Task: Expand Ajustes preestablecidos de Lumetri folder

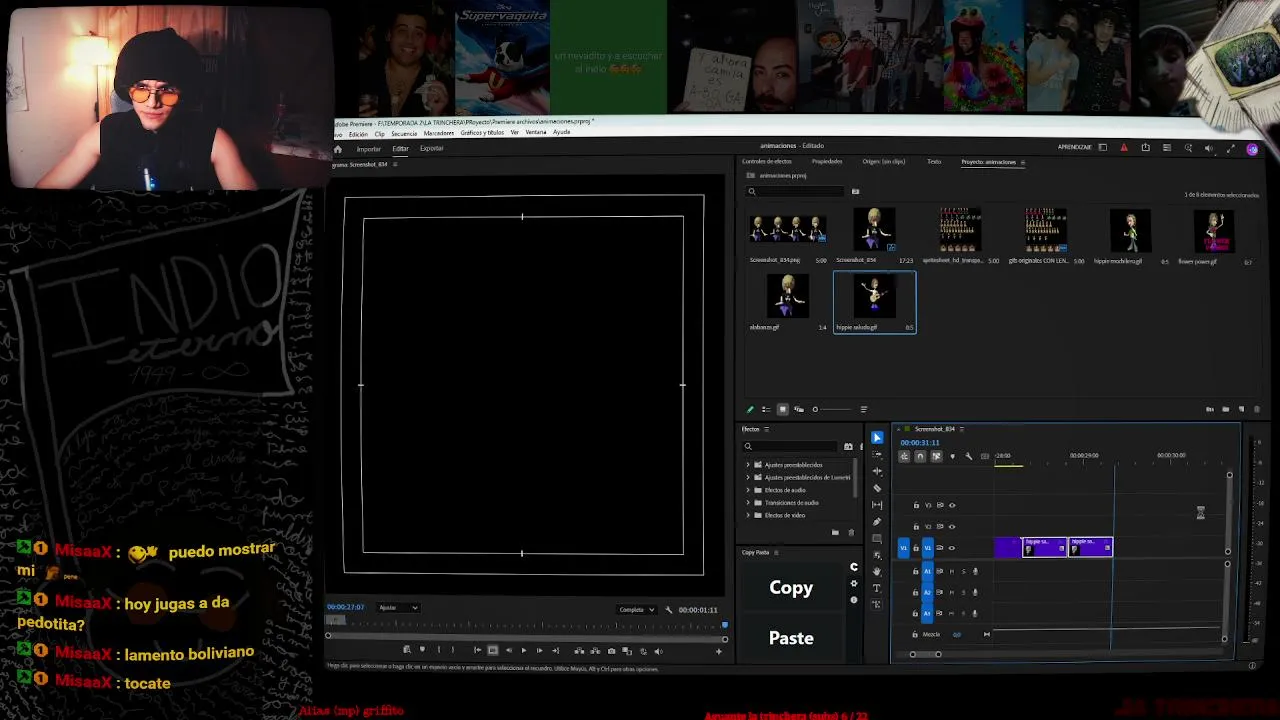Action: coord(747,478)
